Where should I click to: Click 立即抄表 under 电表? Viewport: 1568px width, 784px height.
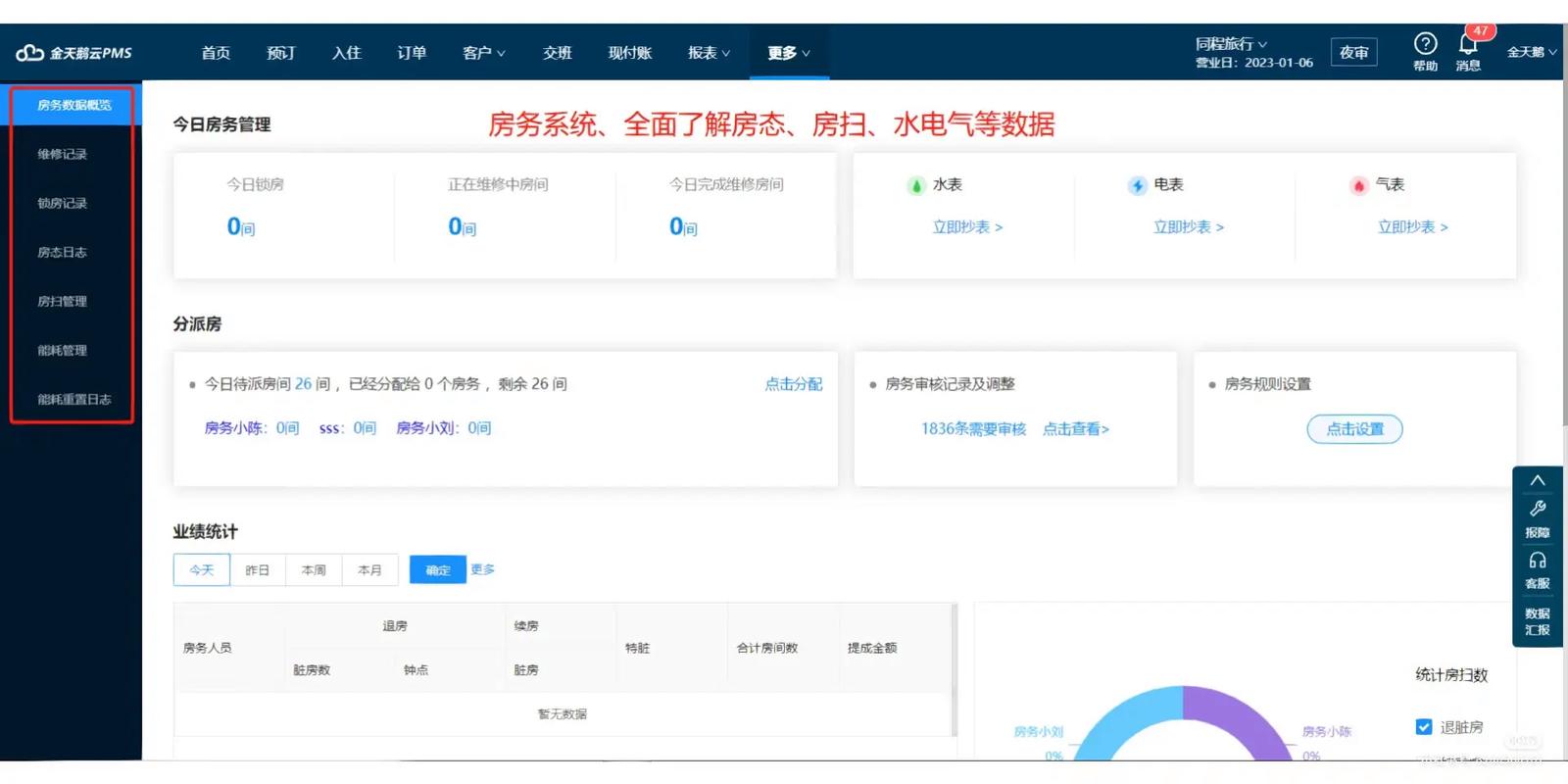(1189, 226)
